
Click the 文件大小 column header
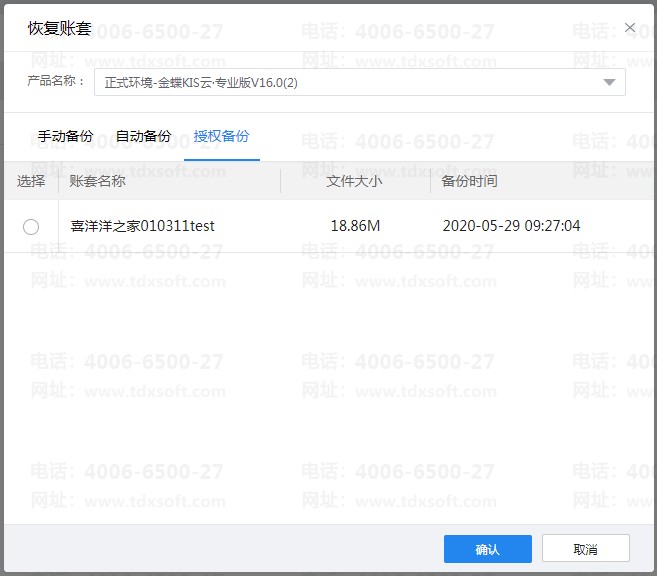(x=354, y=181)
